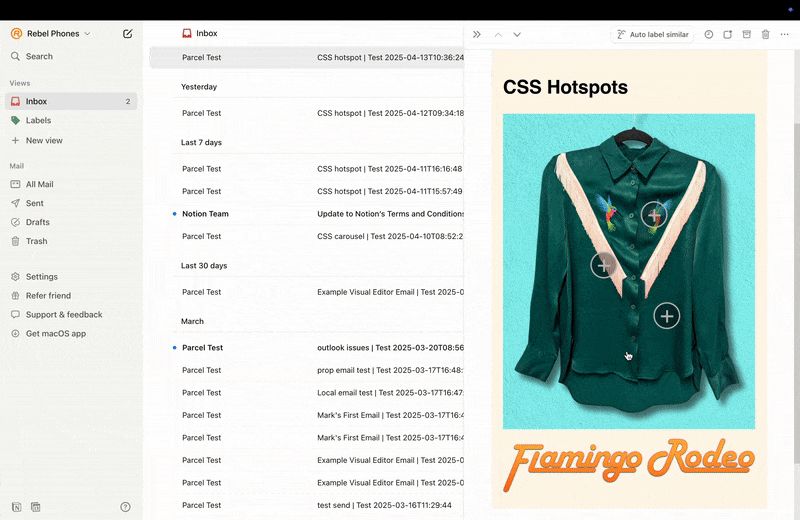Click the March group header
The height and width of the screenshot is (520, 800).
click(192, 321)
